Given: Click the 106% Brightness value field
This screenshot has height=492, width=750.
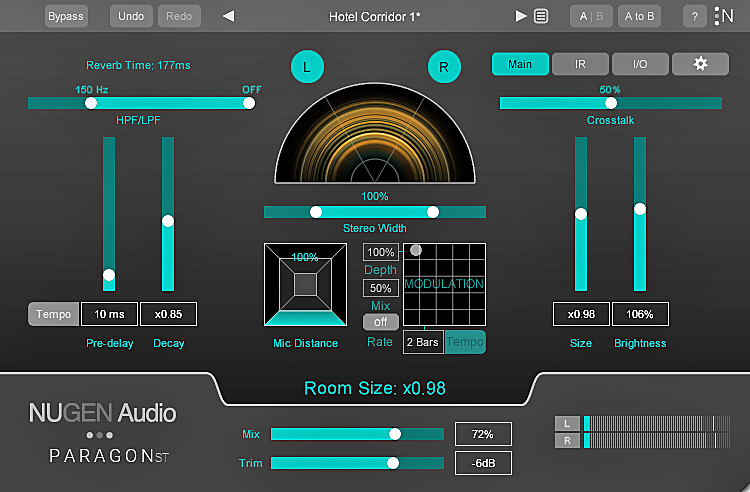Looking at the screenshot, I should pos(640,314).
